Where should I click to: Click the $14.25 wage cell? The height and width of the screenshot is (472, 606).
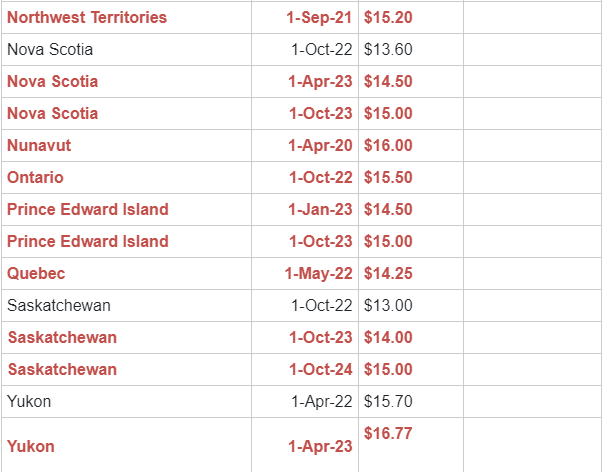[x=389, y=274]
